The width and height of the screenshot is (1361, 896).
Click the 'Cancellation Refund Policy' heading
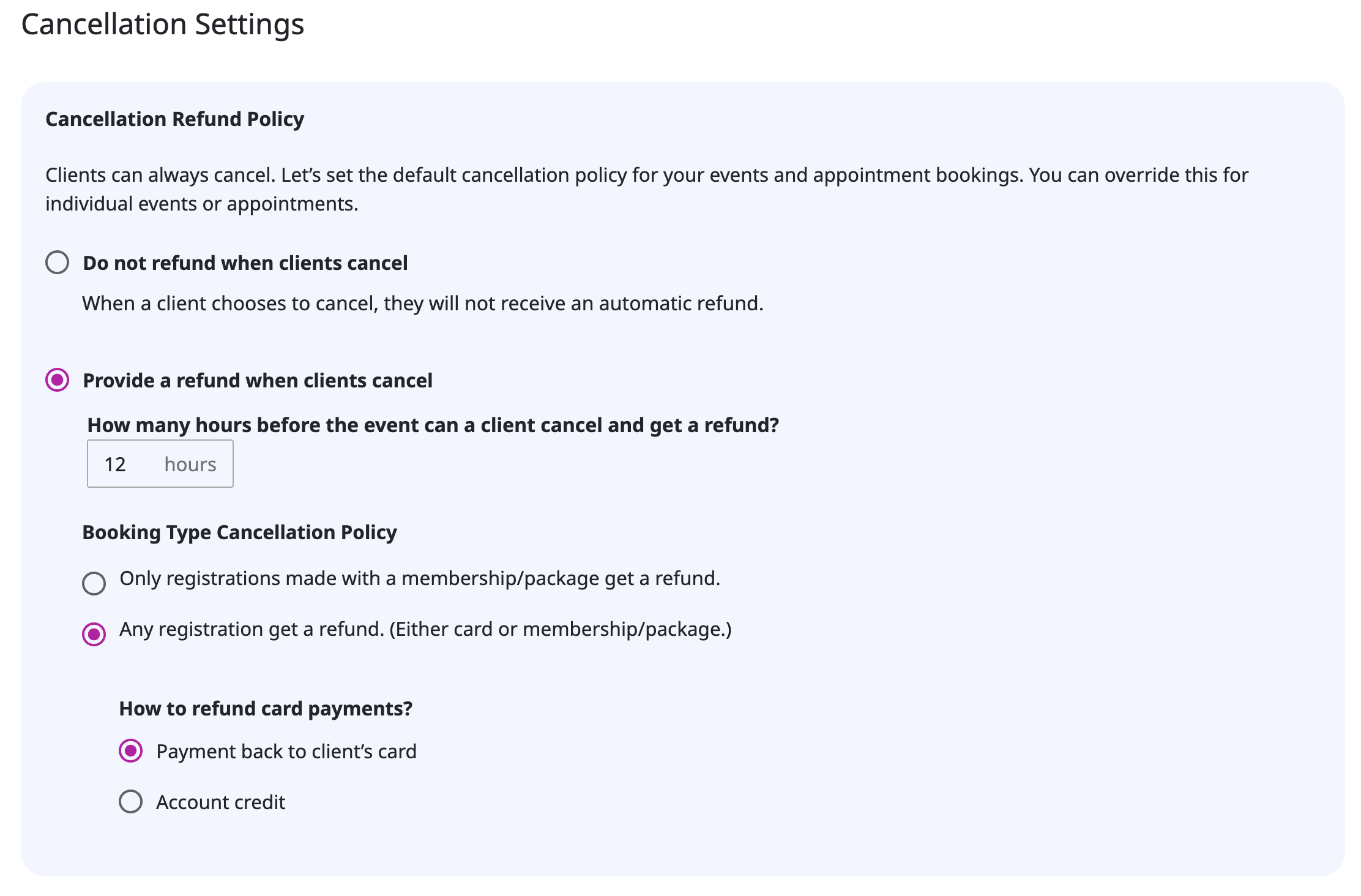coord(174,119)
